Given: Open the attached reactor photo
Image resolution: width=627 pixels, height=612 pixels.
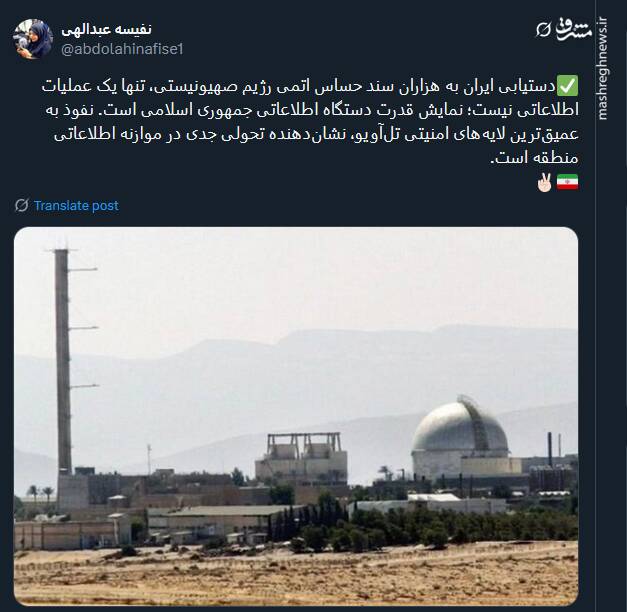Looking at the screenshot, I should coord(296,416).
